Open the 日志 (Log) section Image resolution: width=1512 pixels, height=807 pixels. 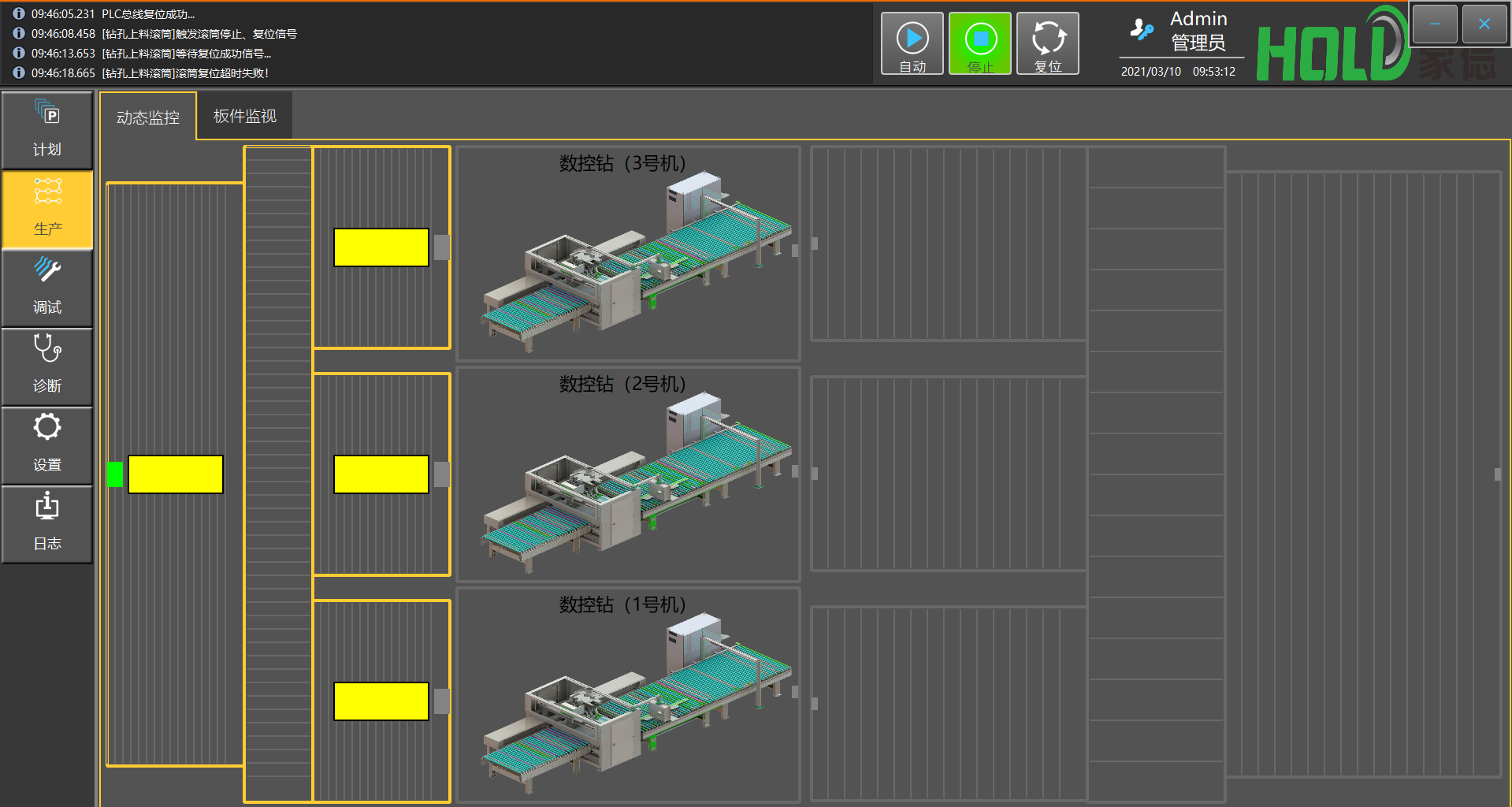tap(47, 524)
